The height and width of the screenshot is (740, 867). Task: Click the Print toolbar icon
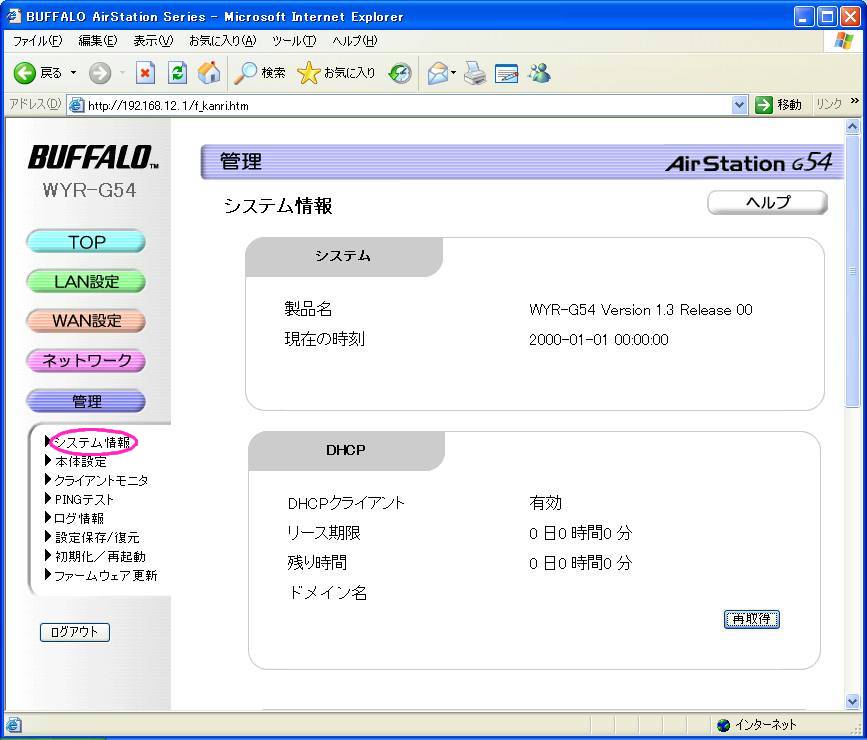tap(474, 73)
